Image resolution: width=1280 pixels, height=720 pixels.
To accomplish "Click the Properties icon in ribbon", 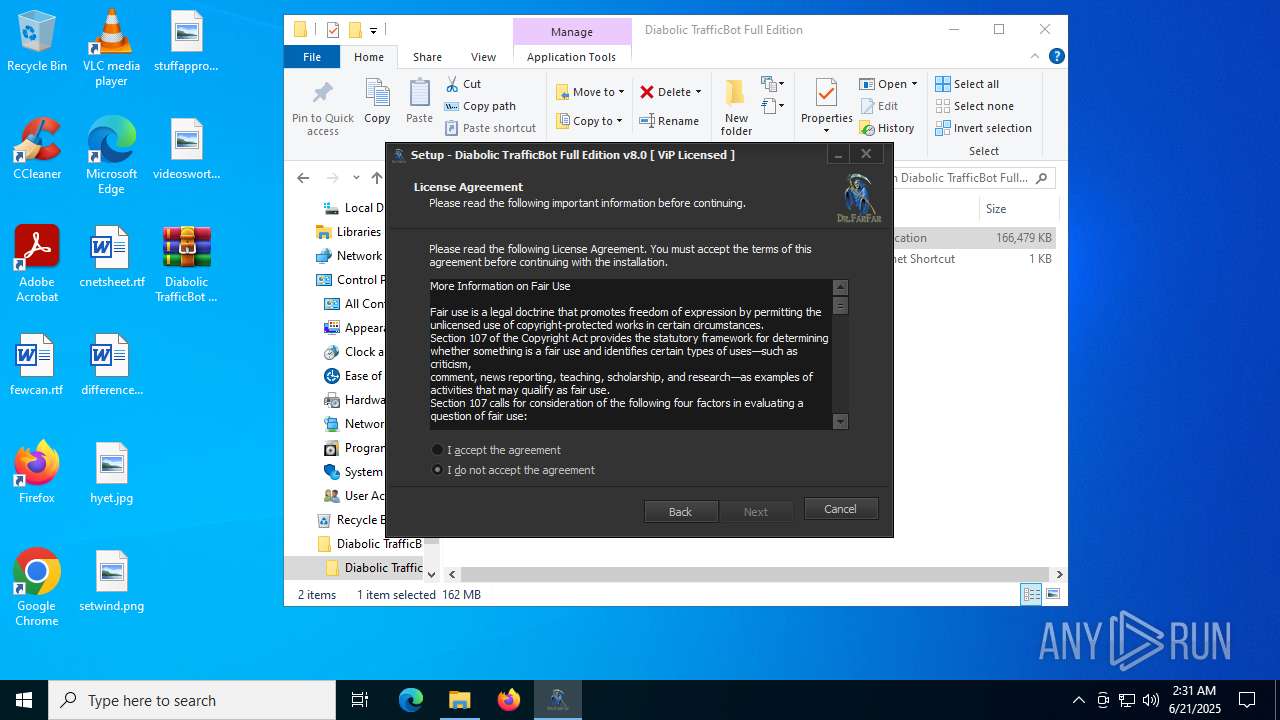I will coord(826,93).
